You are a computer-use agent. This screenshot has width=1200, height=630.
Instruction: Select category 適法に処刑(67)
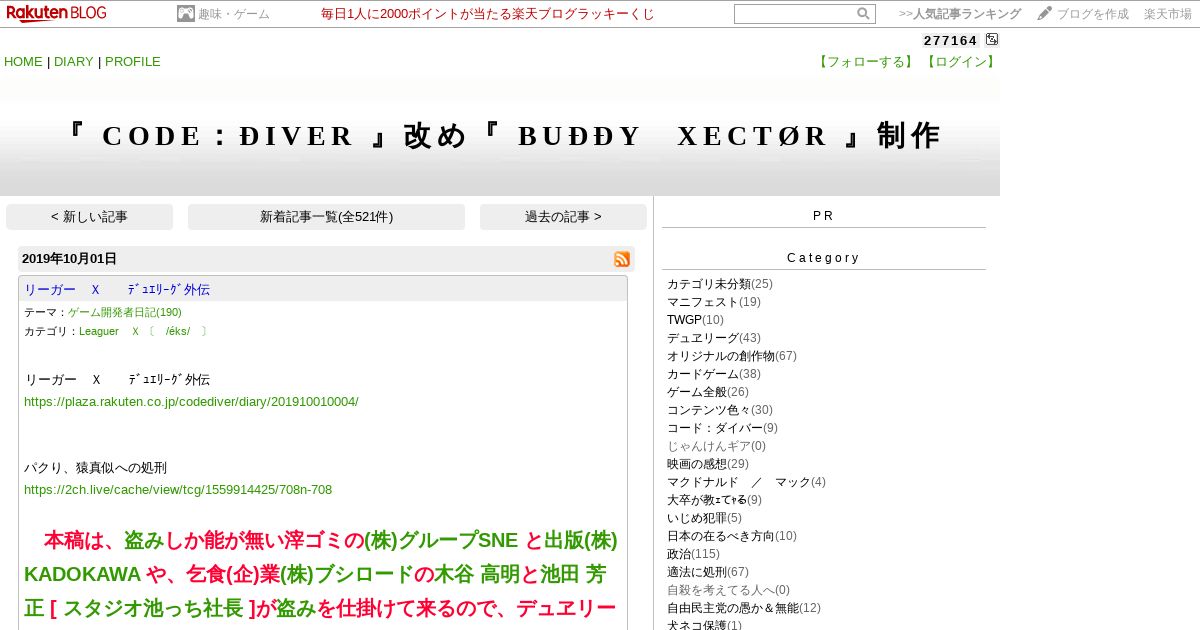pyautogui.click(x=707, y=572)
